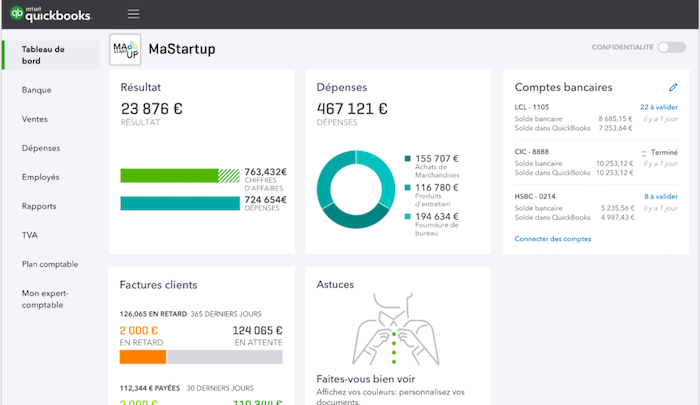
Task: Go to Rapports section
Action: [39, 206]
